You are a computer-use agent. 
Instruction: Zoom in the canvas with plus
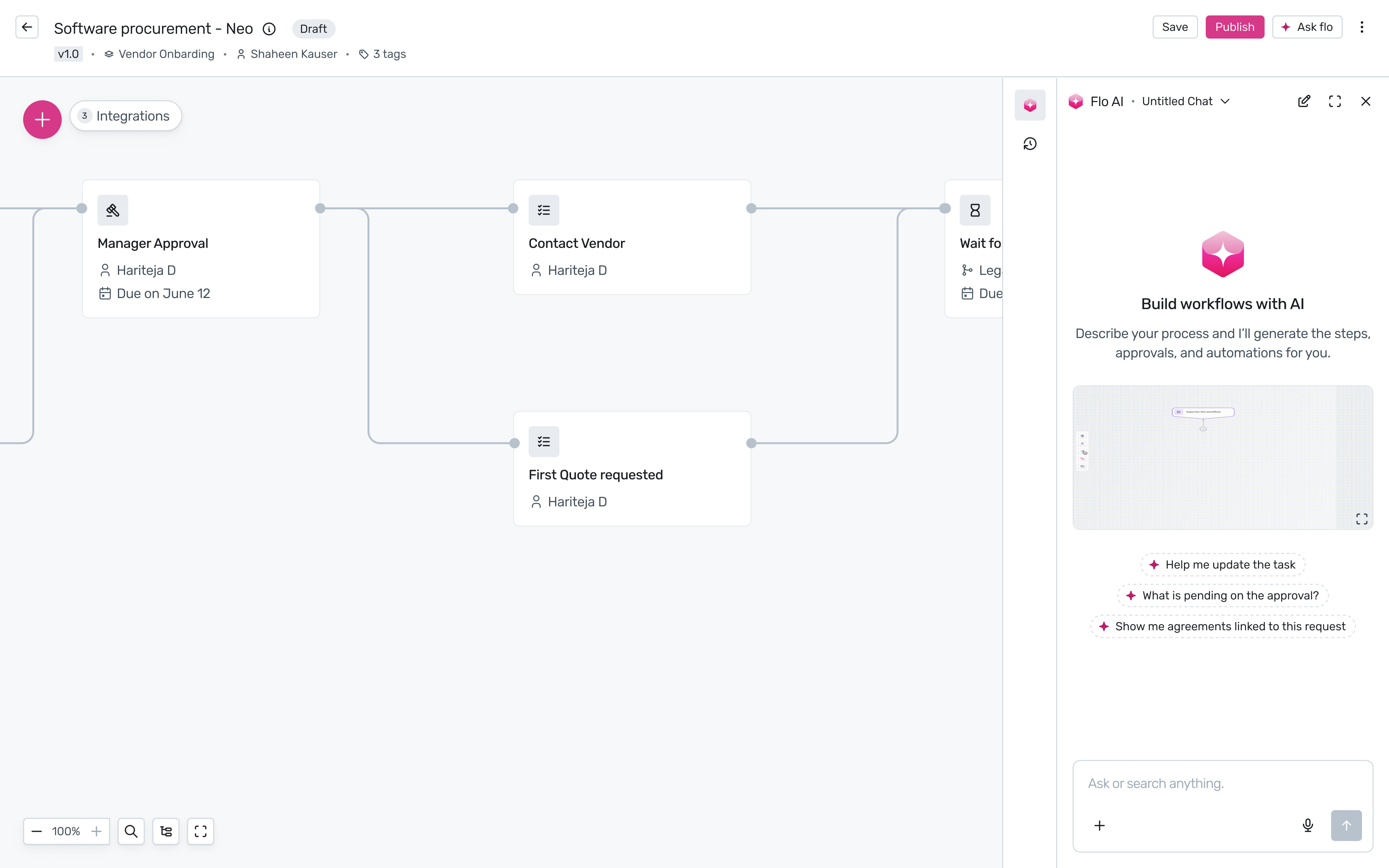point(96,831)
